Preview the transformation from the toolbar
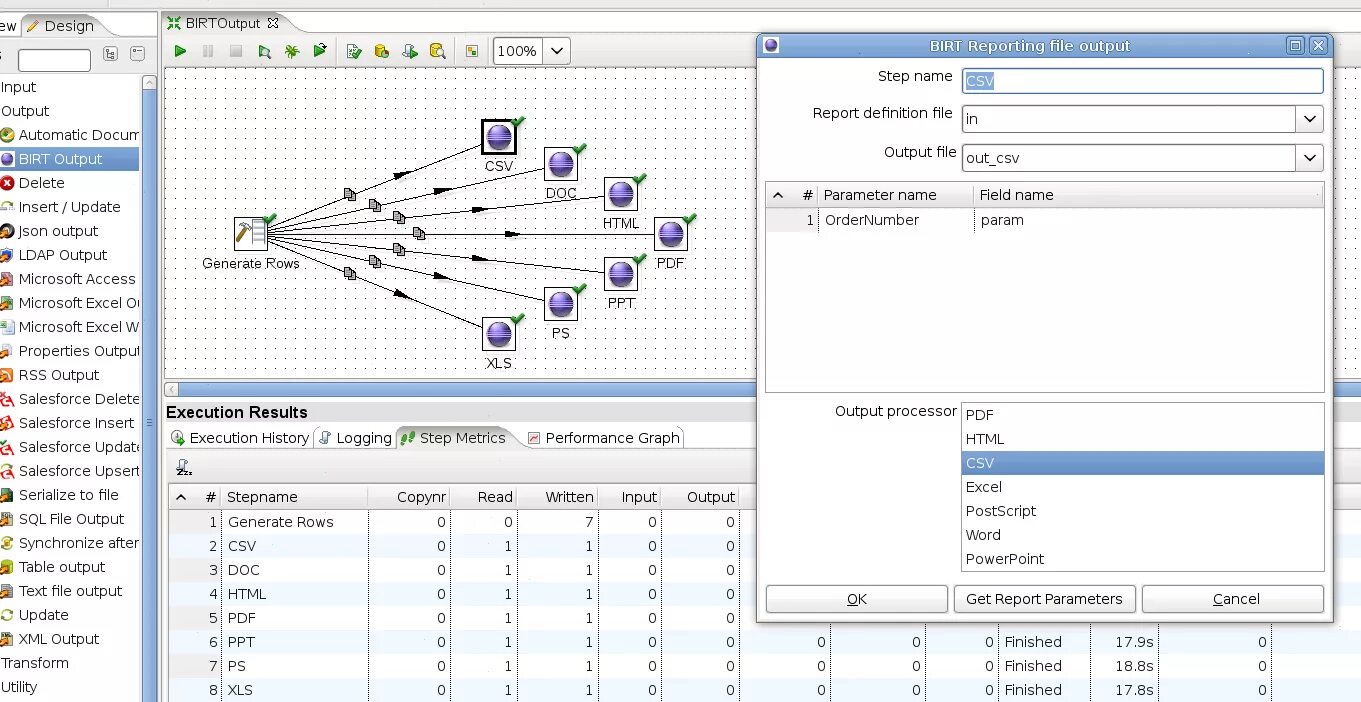The image size is (1361, 702). [x=264, y=51]
